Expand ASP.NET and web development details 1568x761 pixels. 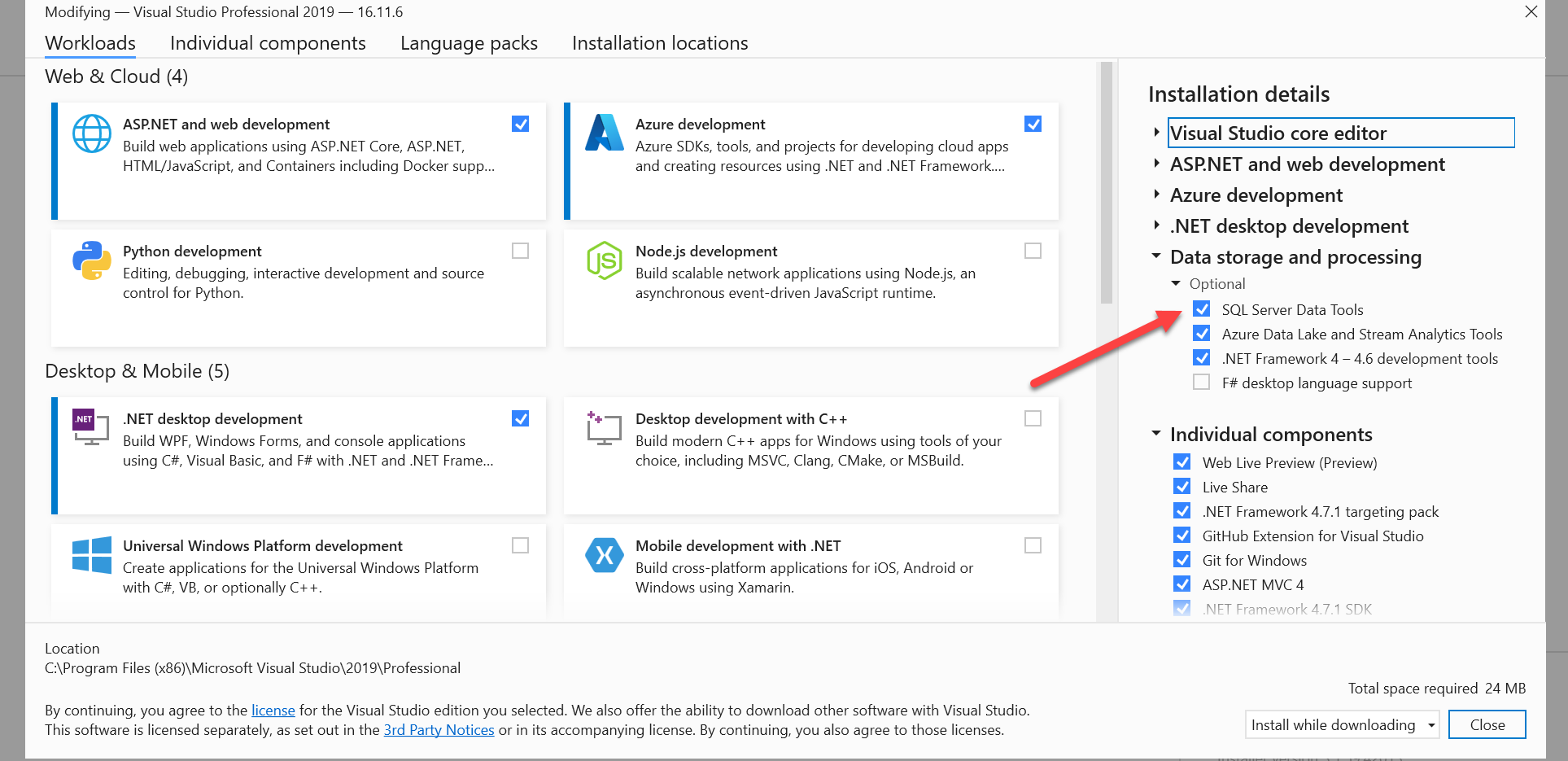point(1156,163)
